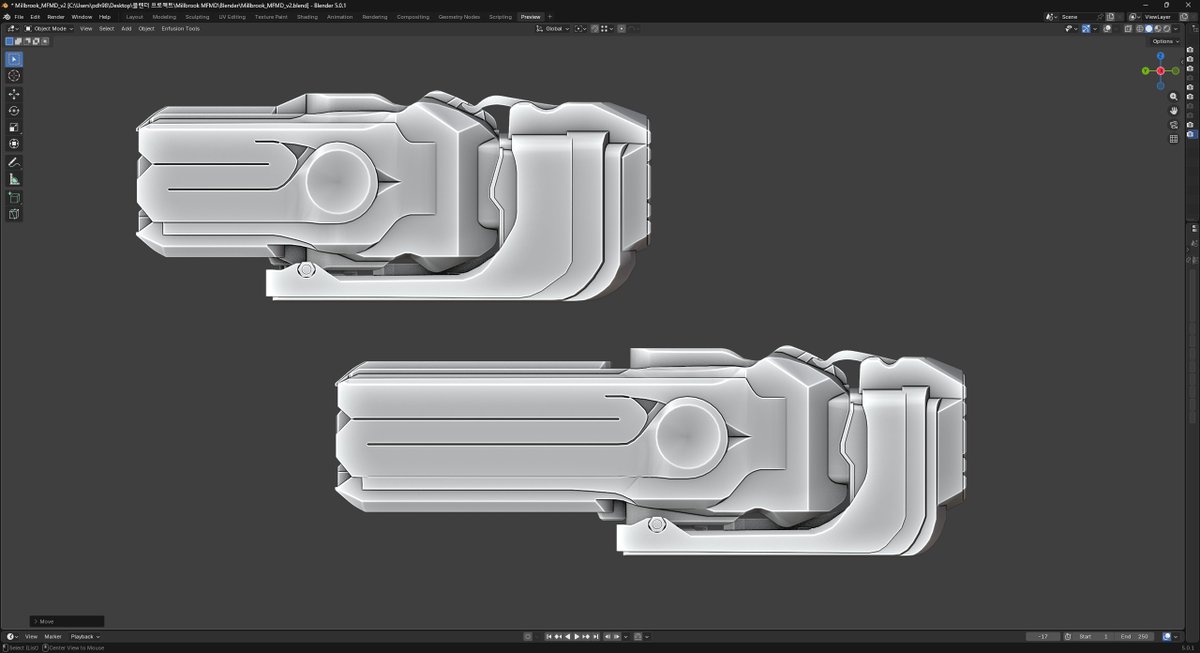Switch to solid viewport shading
This screenshot has height=653, width=1200.
point(1148,29)
